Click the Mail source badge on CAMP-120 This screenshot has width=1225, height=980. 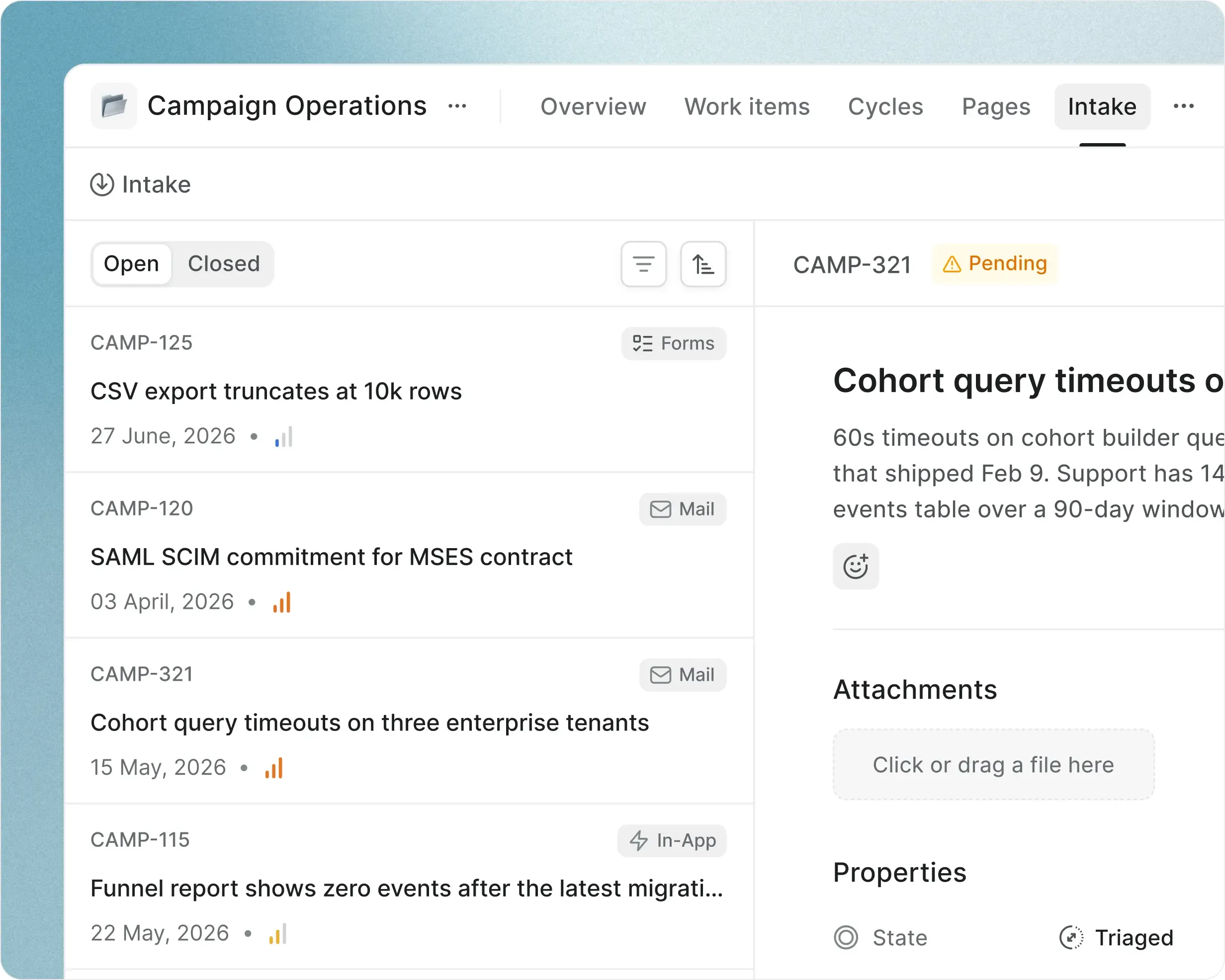[683, 509]
